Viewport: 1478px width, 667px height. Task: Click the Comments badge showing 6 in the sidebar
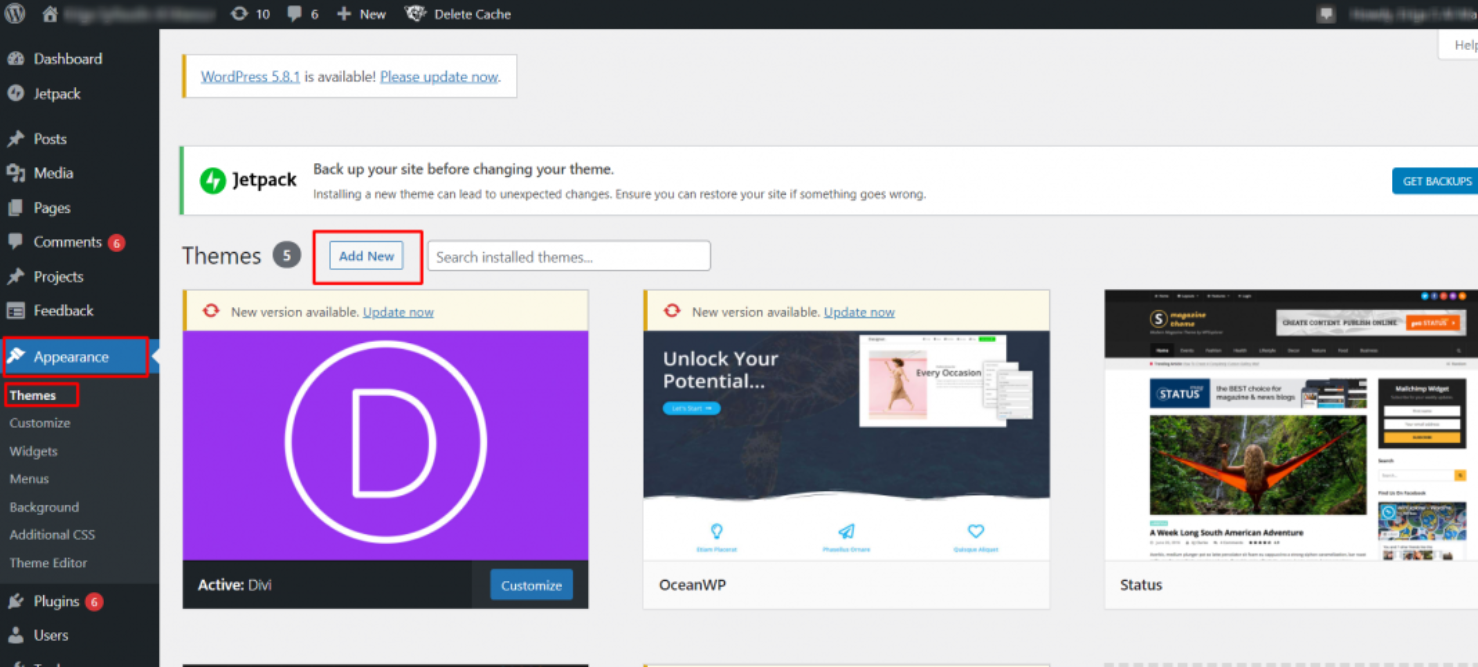coord(116,243)
